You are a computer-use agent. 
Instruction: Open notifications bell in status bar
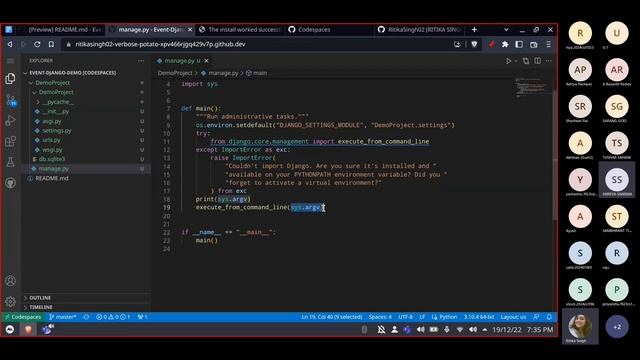coord(549,317)
